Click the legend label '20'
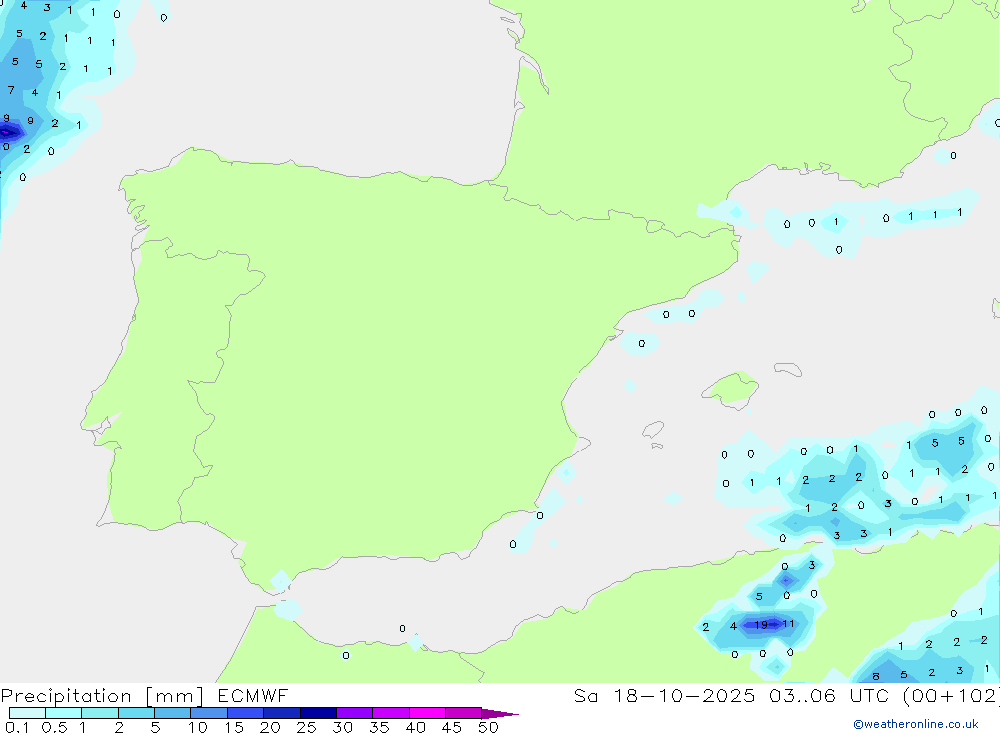Image resolution: width=1000 pixels, height=733 pixels. pyautogui.click(x=270, y=727)
